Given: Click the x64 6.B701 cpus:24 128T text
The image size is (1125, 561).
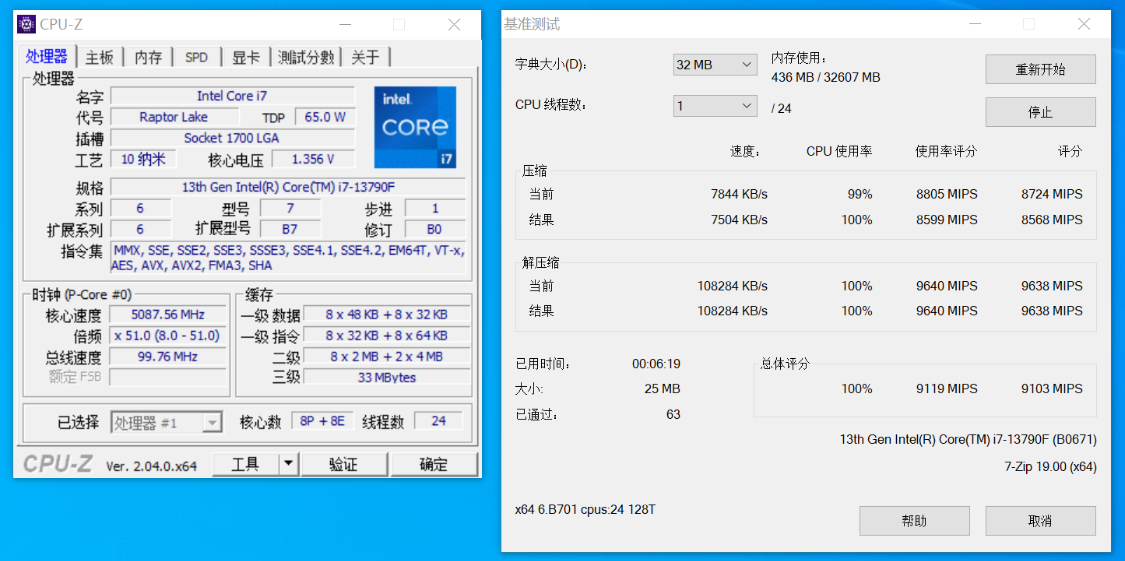Looking at the screenshot, I should [585, 510].
